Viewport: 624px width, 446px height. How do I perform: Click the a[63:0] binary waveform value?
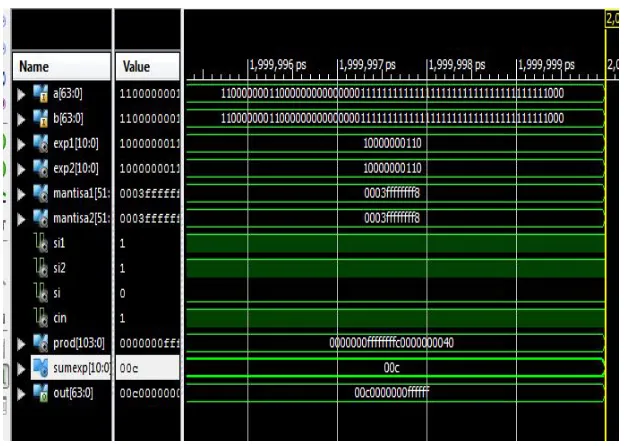click(x=392, y=93)
